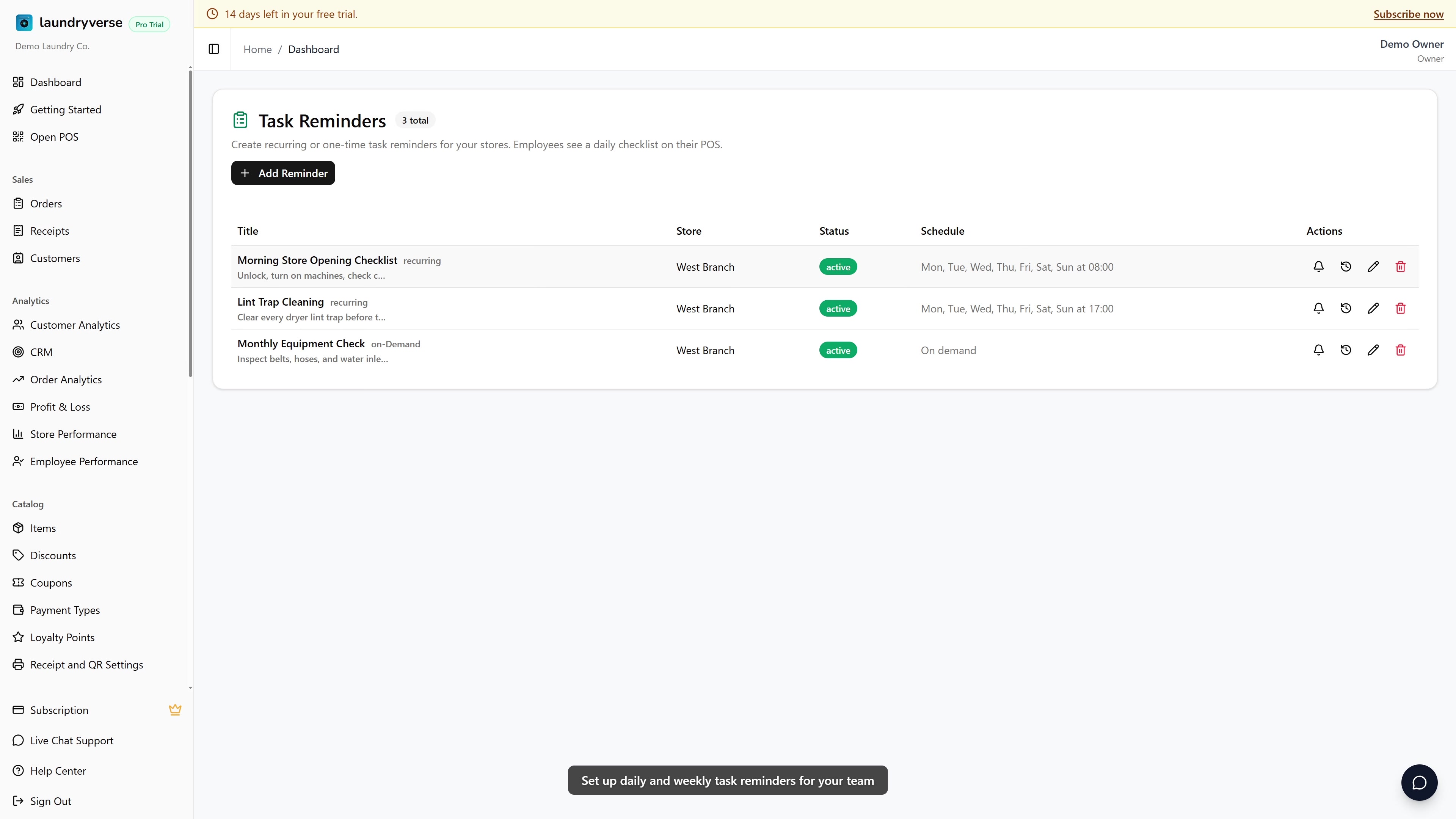This screenshot has width=1456, height=819.
Task: Click the clock icon in trial banner
Action: tap(212, 14)
